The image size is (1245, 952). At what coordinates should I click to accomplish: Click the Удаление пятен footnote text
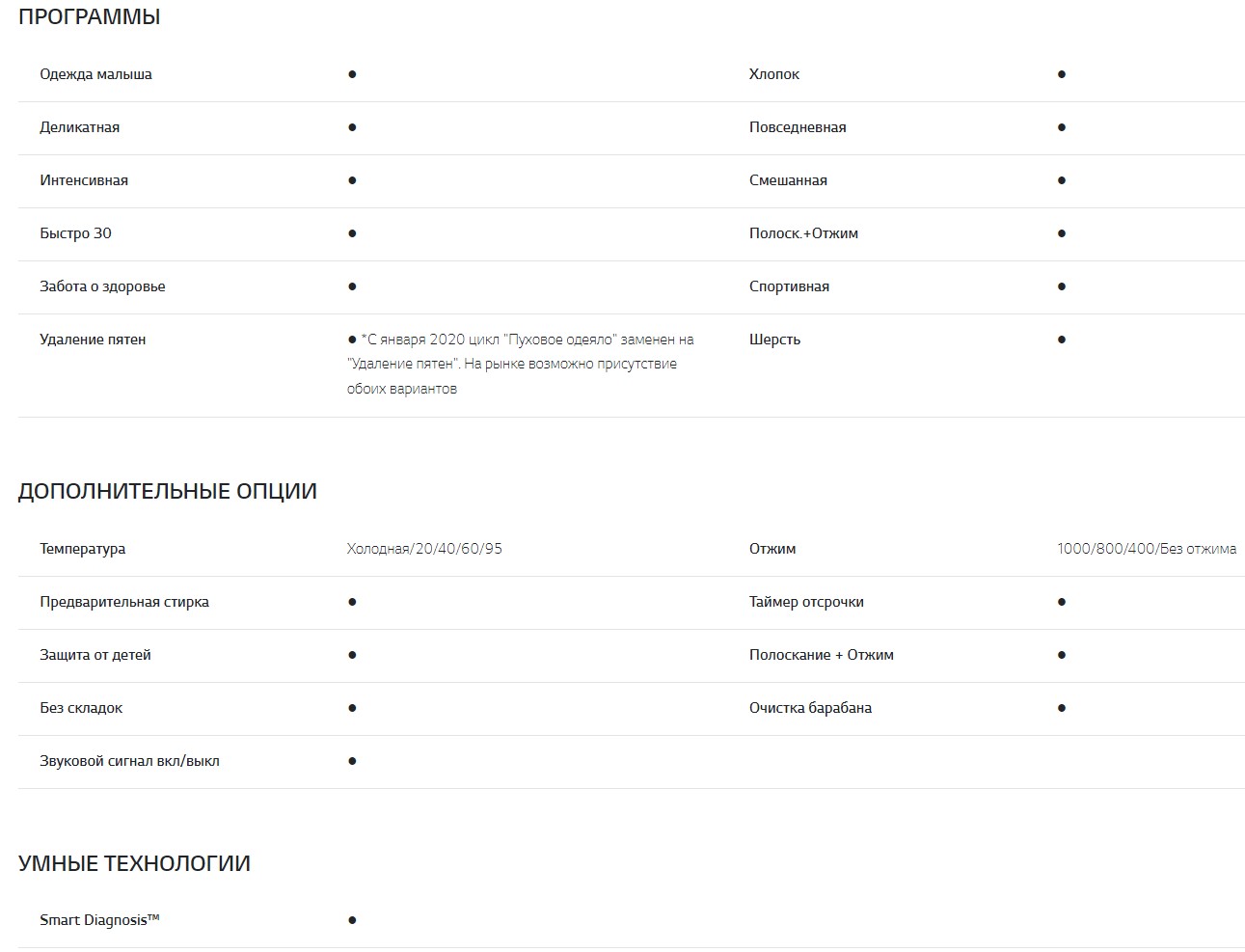pos(520,364)
